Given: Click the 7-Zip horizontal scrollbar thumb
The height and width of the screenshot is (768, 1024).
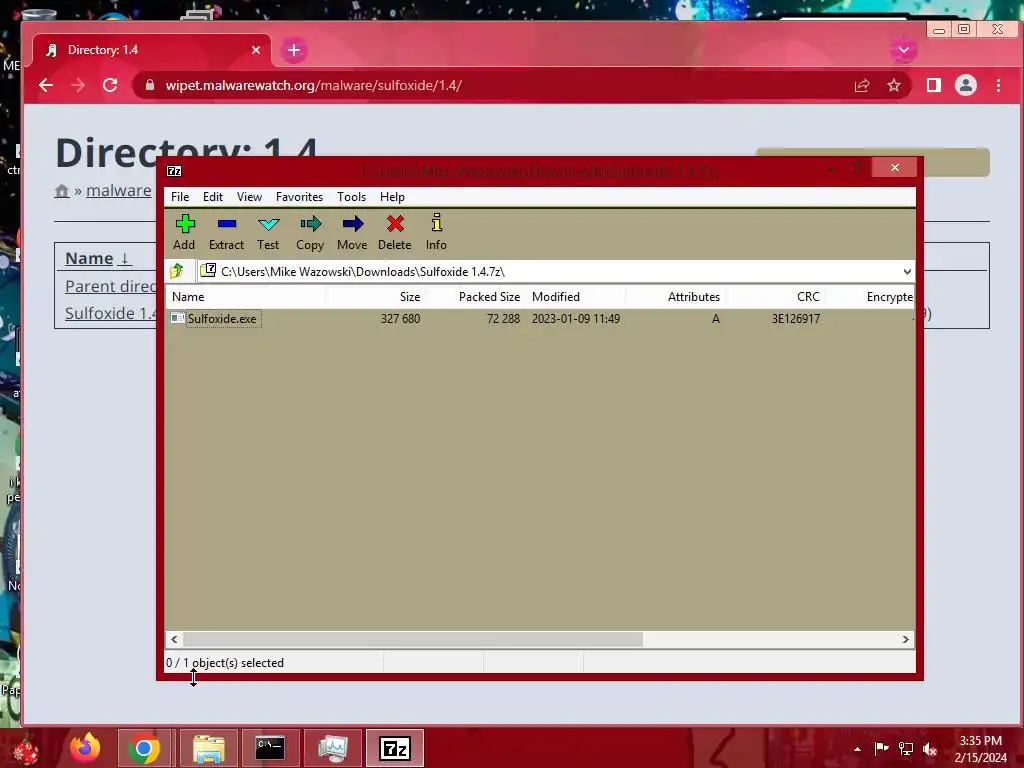Looking at the screenshot, I should [413, 639].
